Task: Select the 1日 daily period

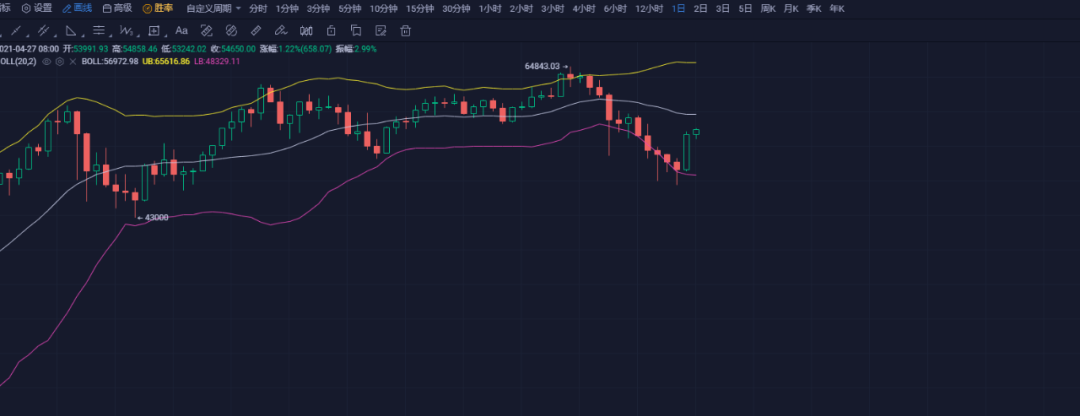Action: (678, 8)
